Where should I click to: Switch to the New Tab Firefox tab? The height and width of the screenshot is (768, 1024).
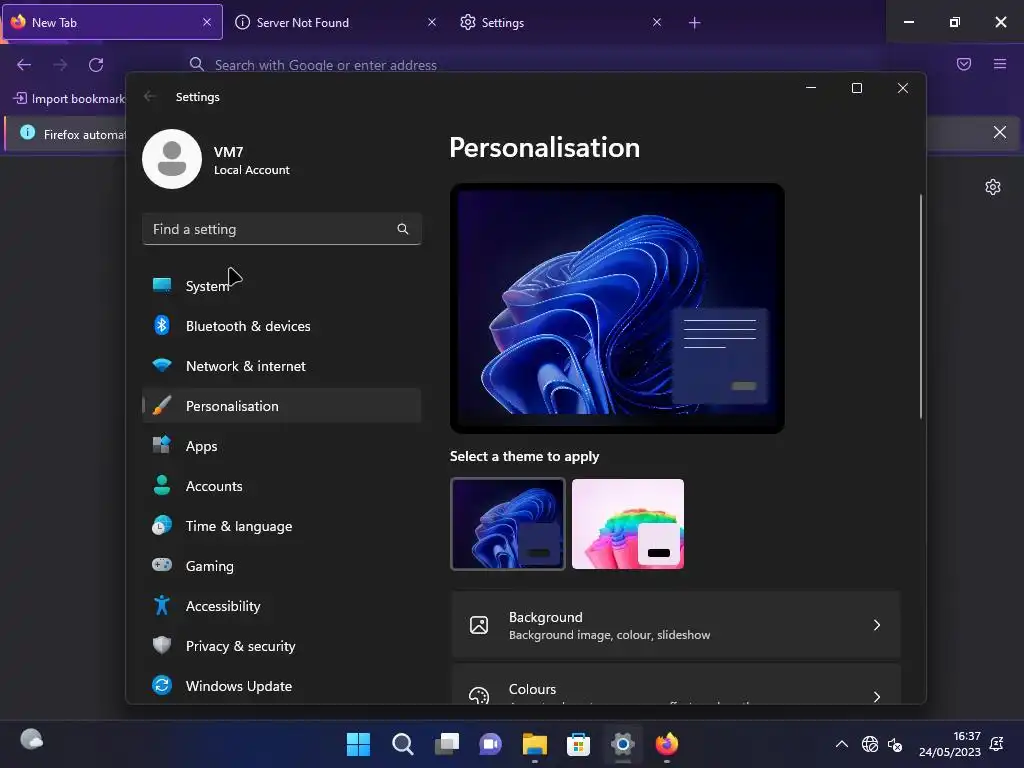pyautogui.click(x=112, y=22)
